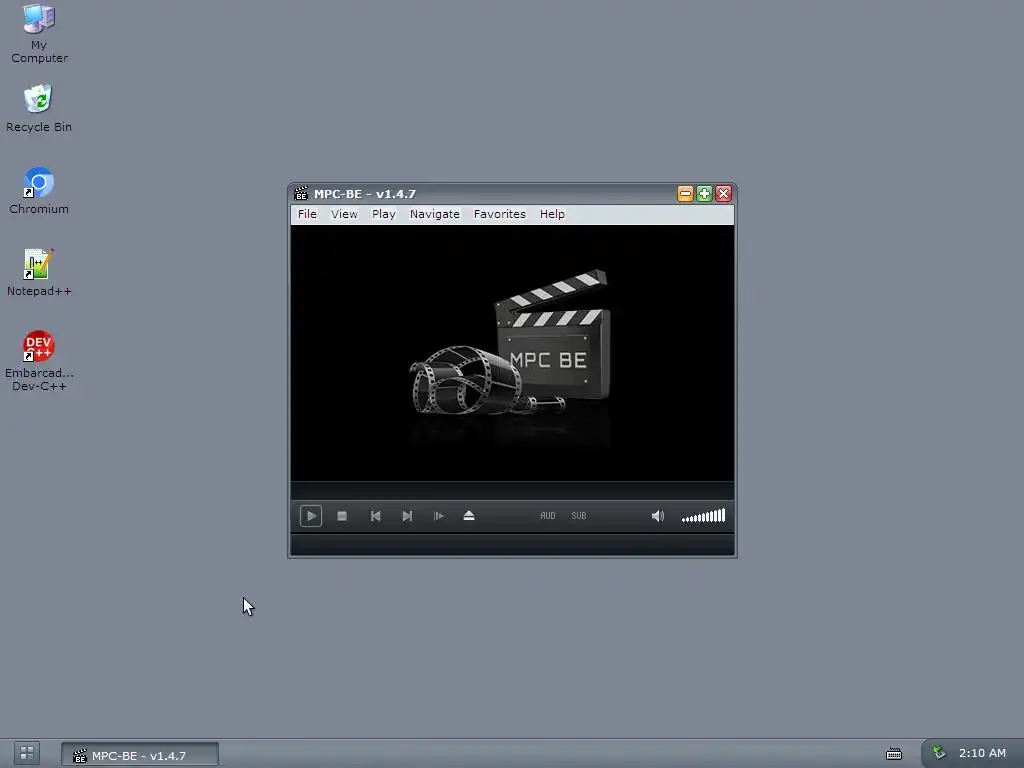The image size is (1024, 768).
Task: Click the Play button in MPC-BE
Action: (x=311, y=516)
